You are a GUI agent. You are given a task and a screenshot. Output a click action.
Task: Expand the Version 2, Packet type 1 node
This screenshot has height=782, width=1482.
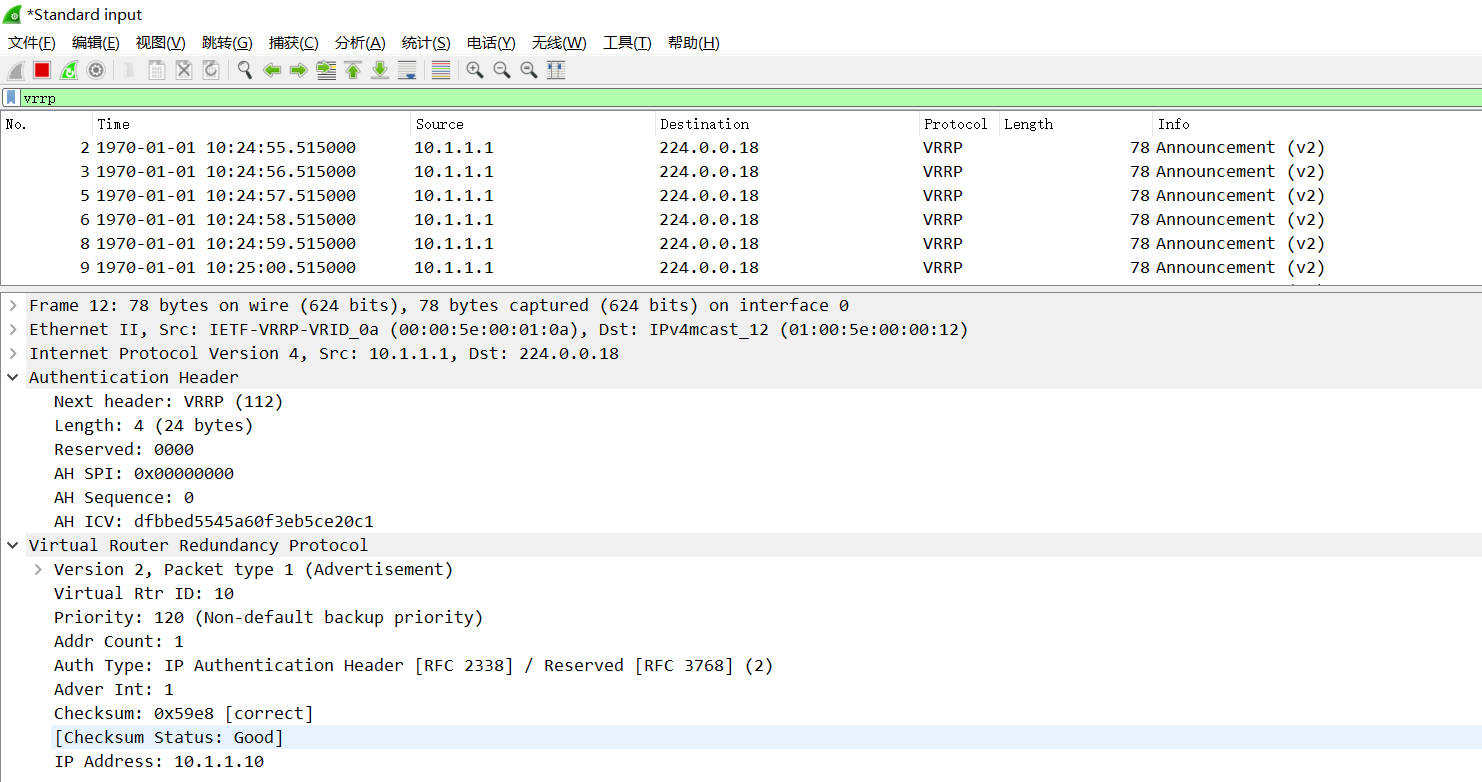[x=38, y=569]
